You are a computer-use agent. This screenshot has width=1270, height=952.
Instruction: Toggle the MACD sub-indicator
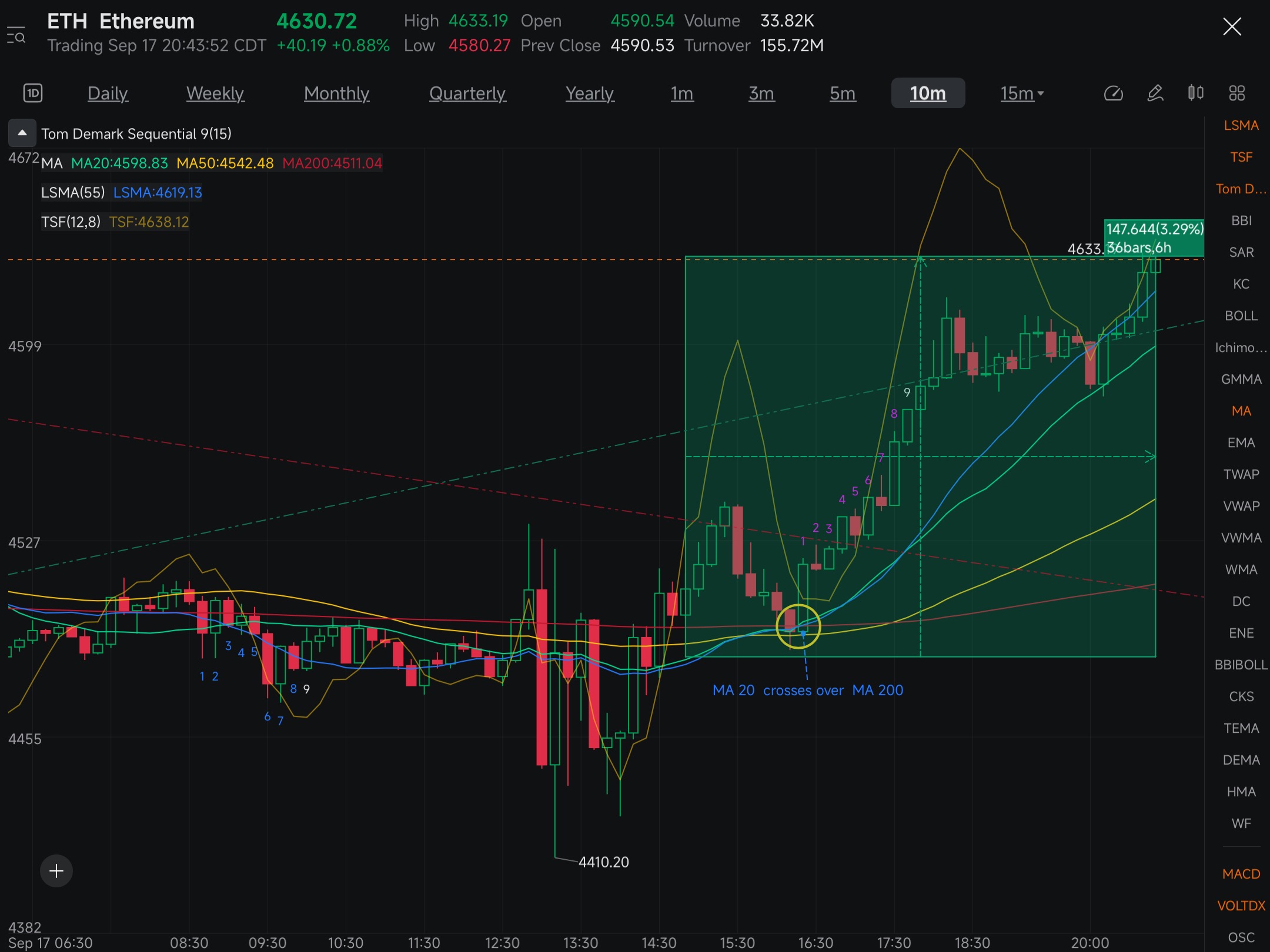(1241, 874)
